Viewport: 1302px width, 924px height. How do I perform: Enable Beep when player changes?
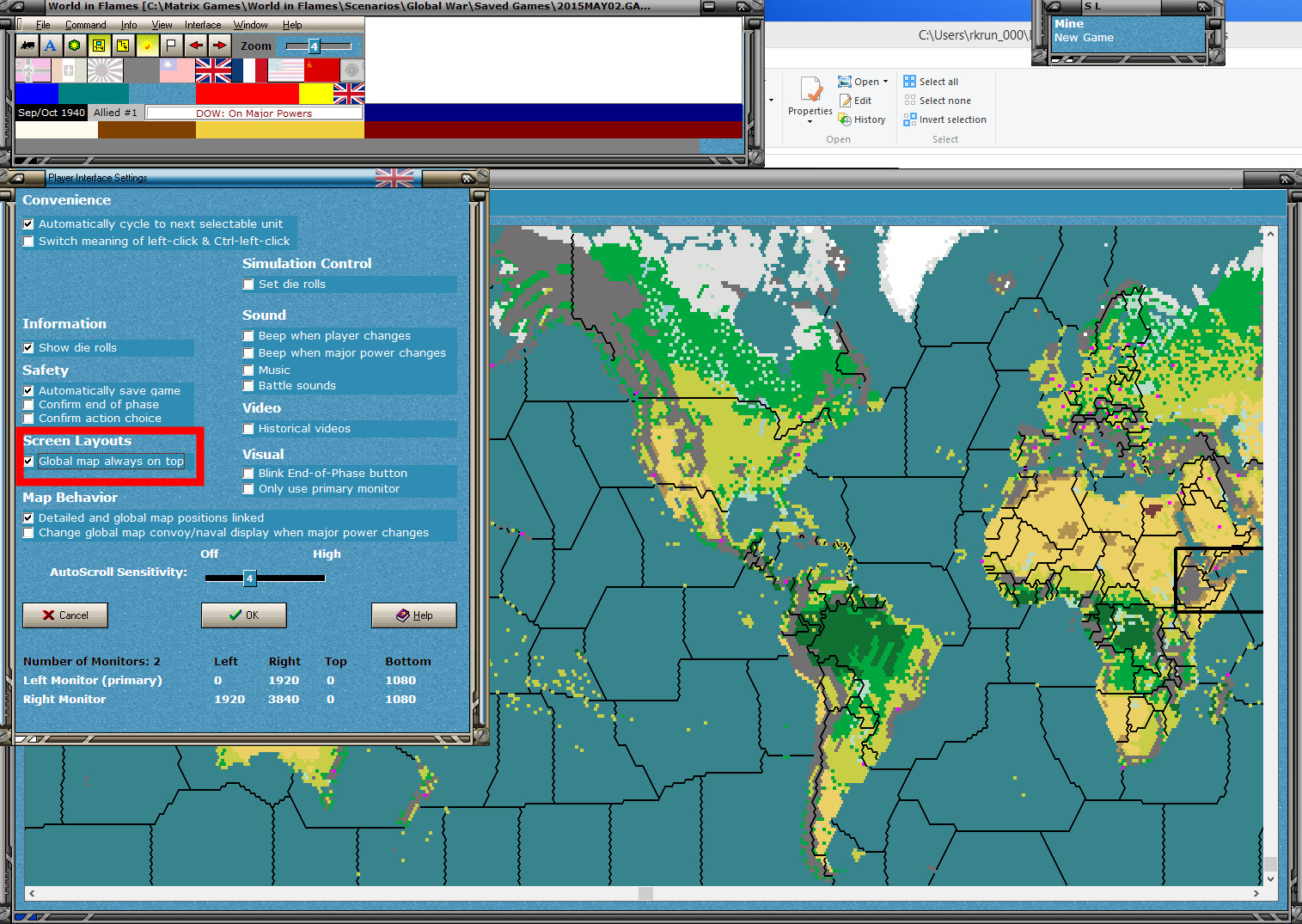click(248, 336)
